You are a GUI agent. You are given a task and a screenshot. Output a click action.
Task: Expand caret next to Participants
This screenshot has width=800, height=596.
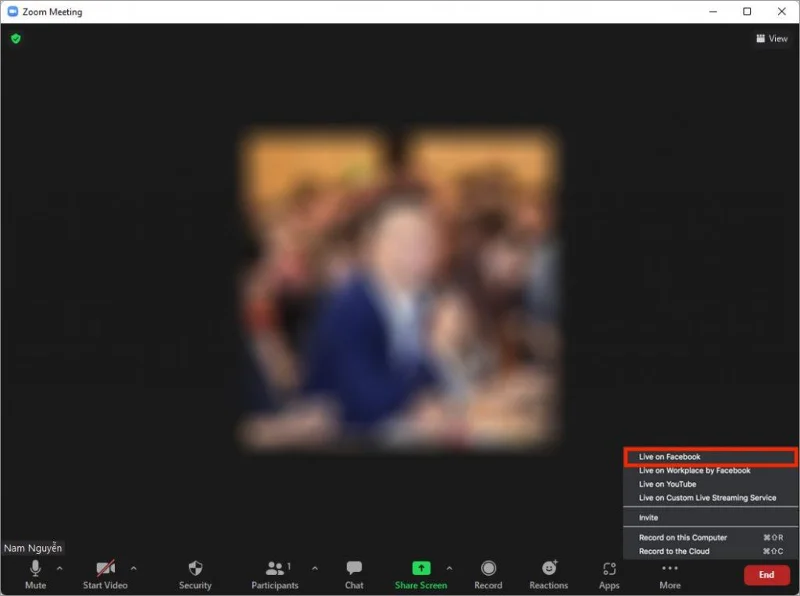(315, 568)
